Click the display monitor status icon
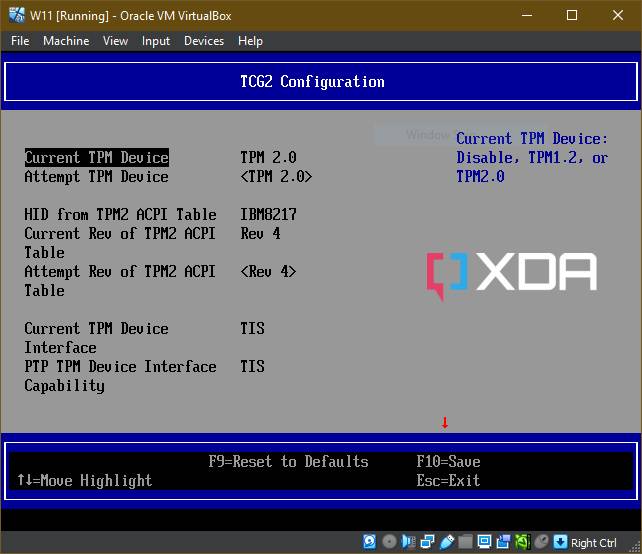This screenshot has height=554, width=642. [x=485, y=542]
